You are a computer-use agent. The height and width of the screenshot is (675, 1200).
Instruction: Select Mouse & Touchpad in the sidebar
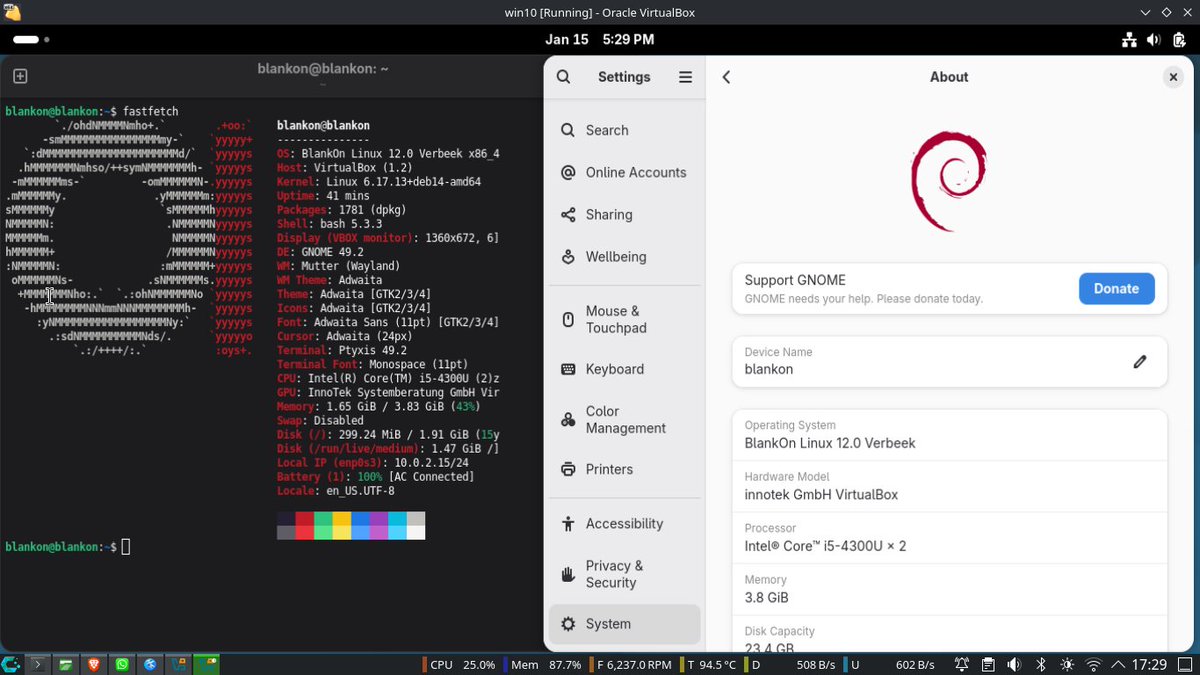pyautogui.click(x=625, y=319)
